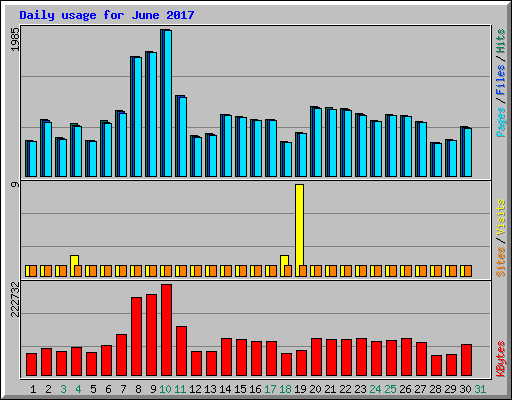Select day "23" on the x-axis
Screen dimensions: 512x400
pos(360,389)
